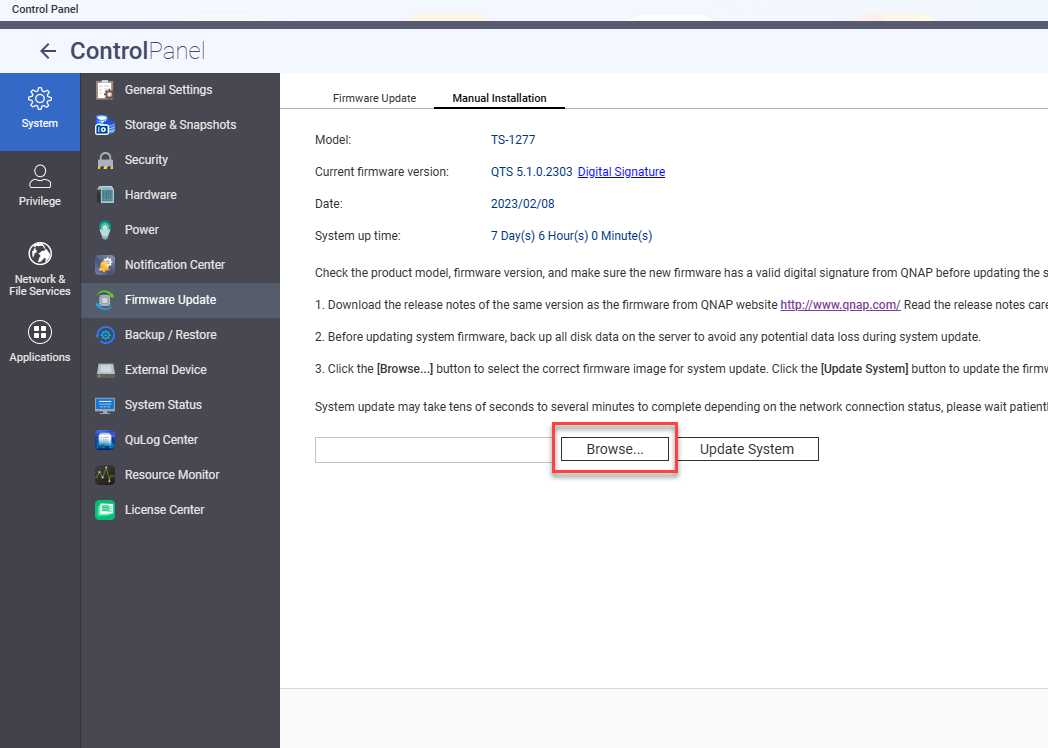
Task: Open the Privilege user icon
Action: coord(39,176)
